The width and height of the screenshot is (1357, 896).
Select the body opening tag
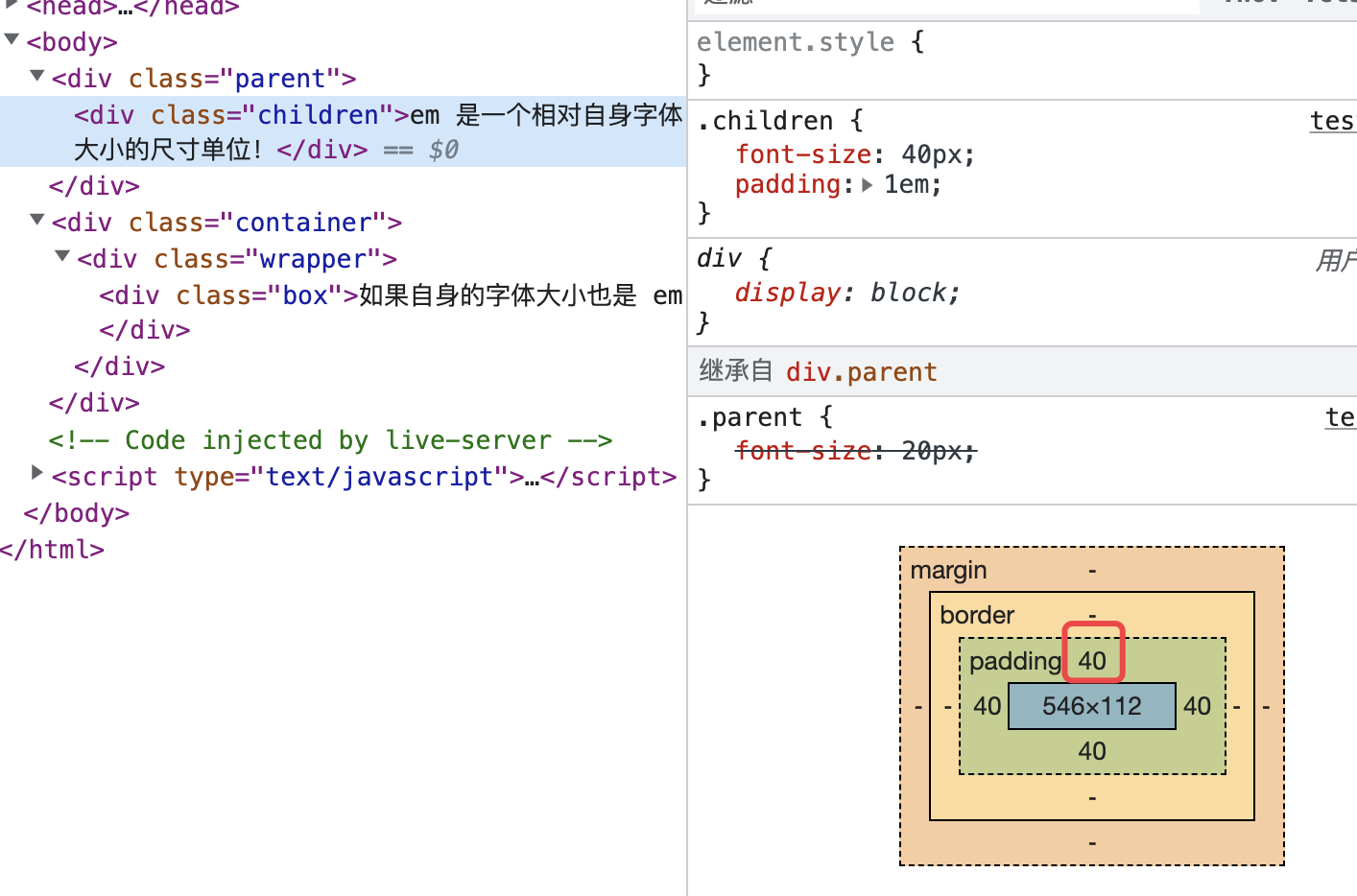coord(72,42)
